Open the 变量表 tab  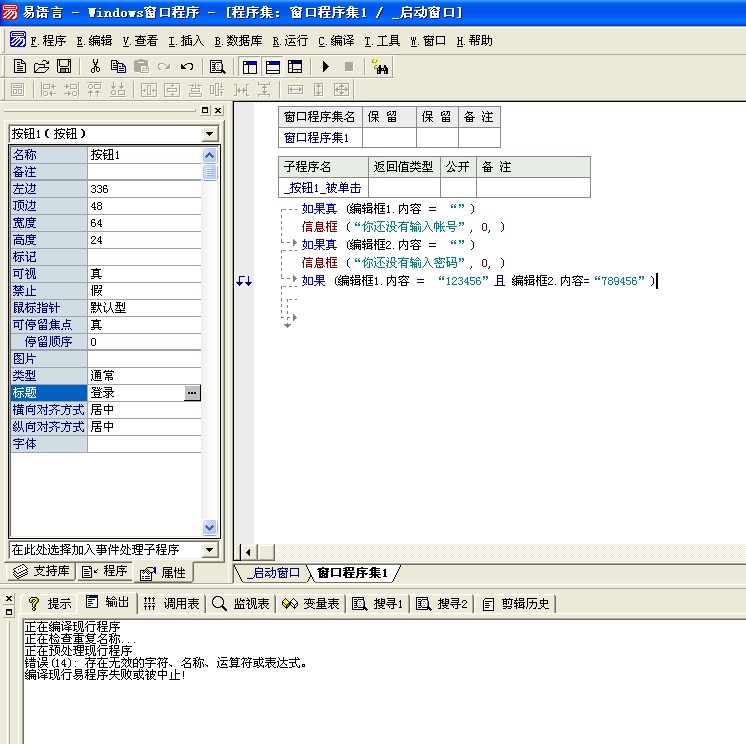tap(311, 604)
